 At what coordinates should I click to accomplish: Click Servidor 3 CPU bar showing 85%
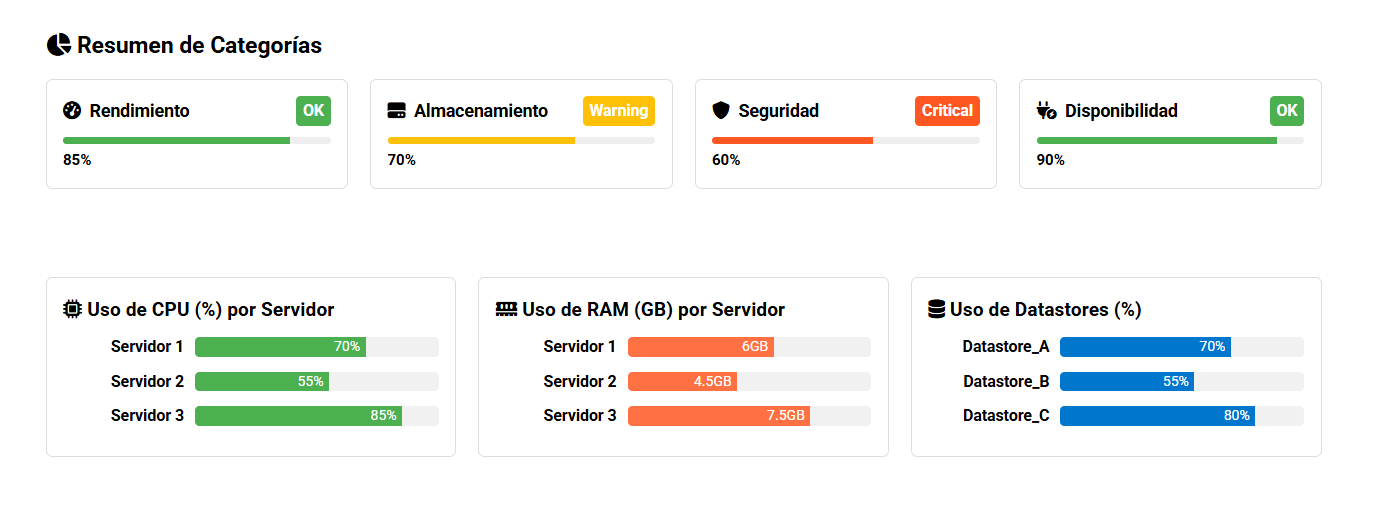(x=317, y=416)
